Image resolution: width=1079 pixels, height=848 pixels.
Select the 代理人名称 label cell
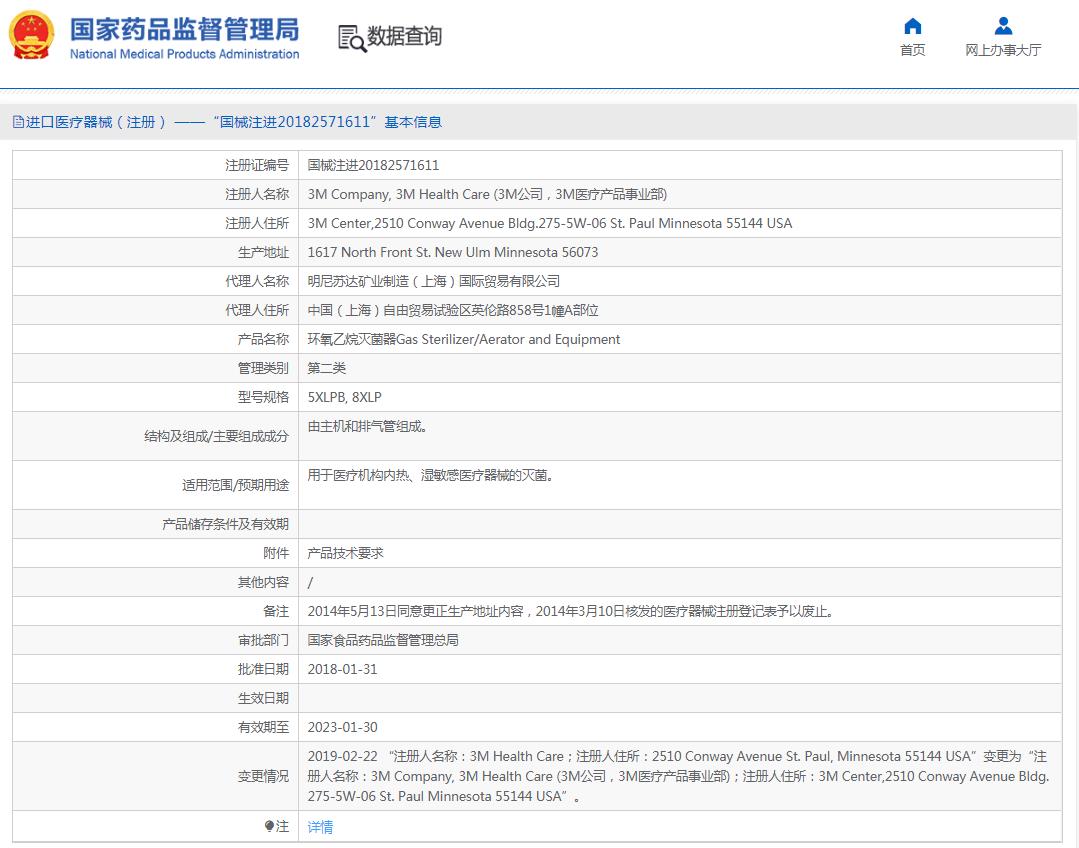(x=156, y=281)
